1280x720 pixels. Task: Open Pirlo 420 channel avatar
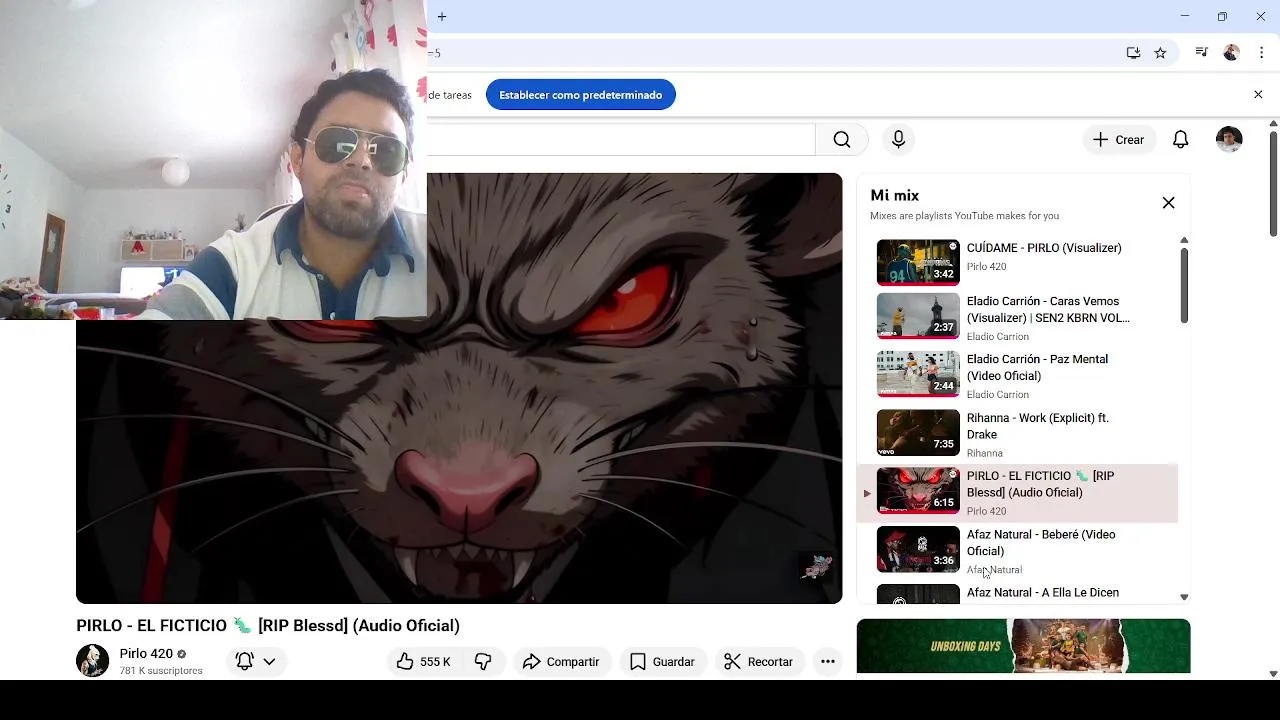93,661
